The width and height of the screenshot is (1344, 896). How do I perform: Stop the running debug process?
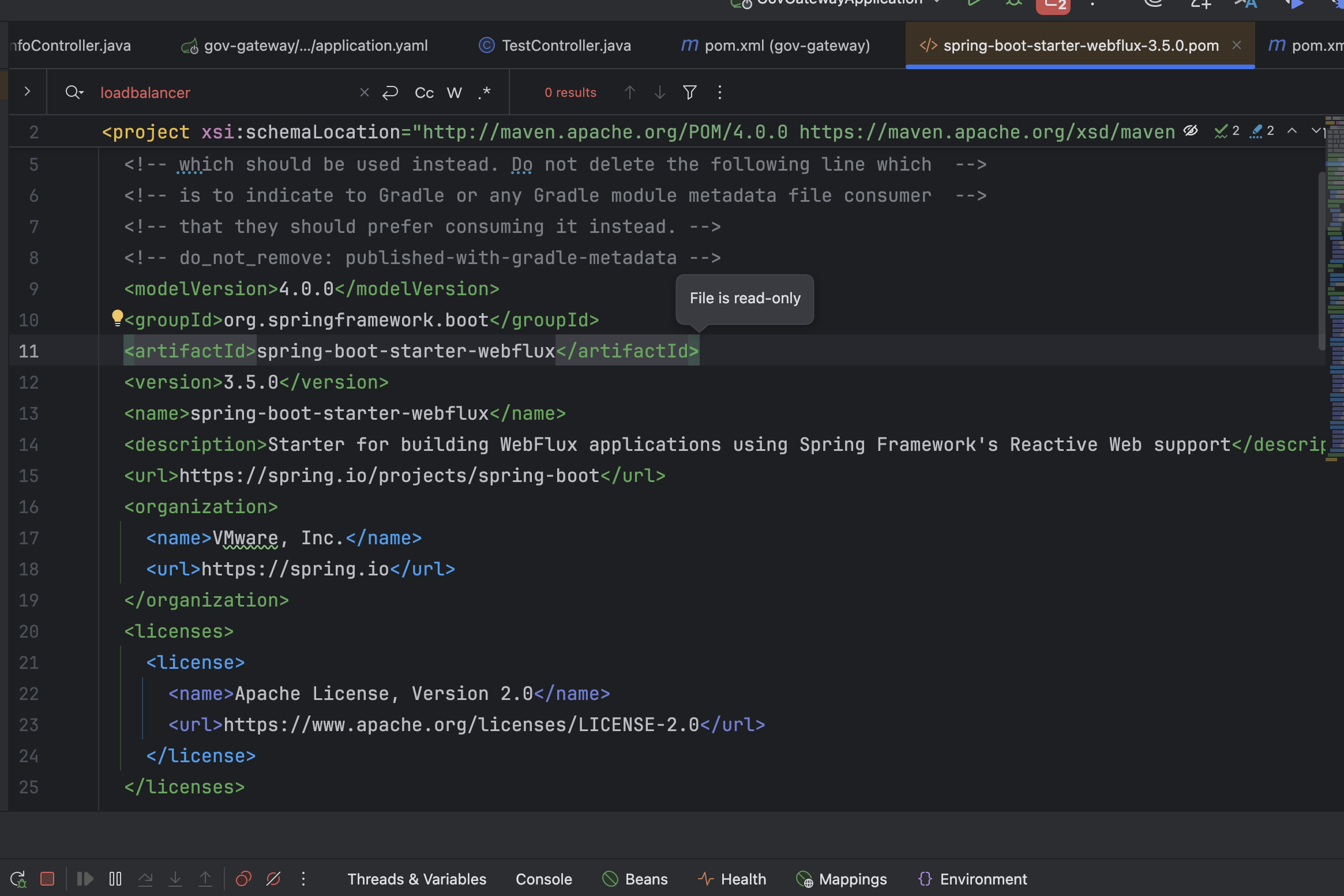pyautogui.click(x=47, y=879)
